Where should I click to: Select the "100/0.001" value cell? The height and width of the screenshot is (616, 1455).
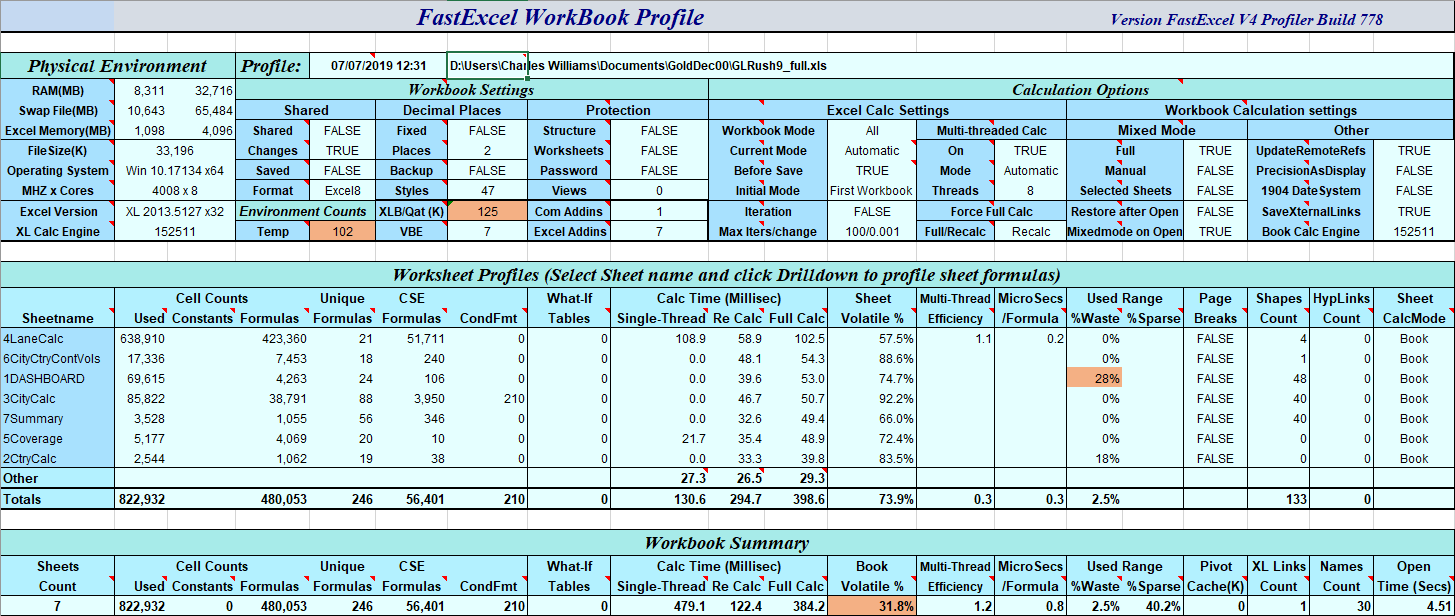[x=872, y=231]
